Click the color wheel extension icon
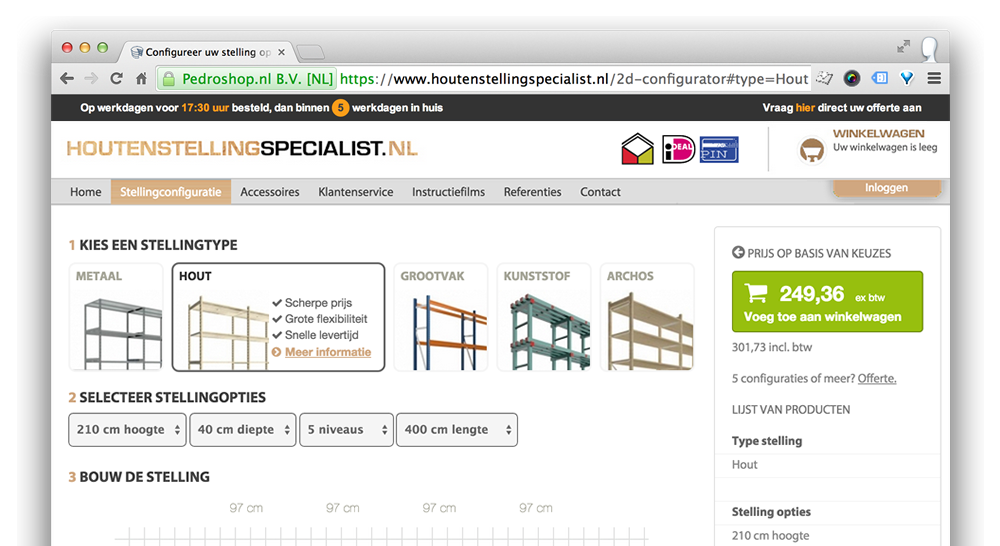 tap(851, 78)
